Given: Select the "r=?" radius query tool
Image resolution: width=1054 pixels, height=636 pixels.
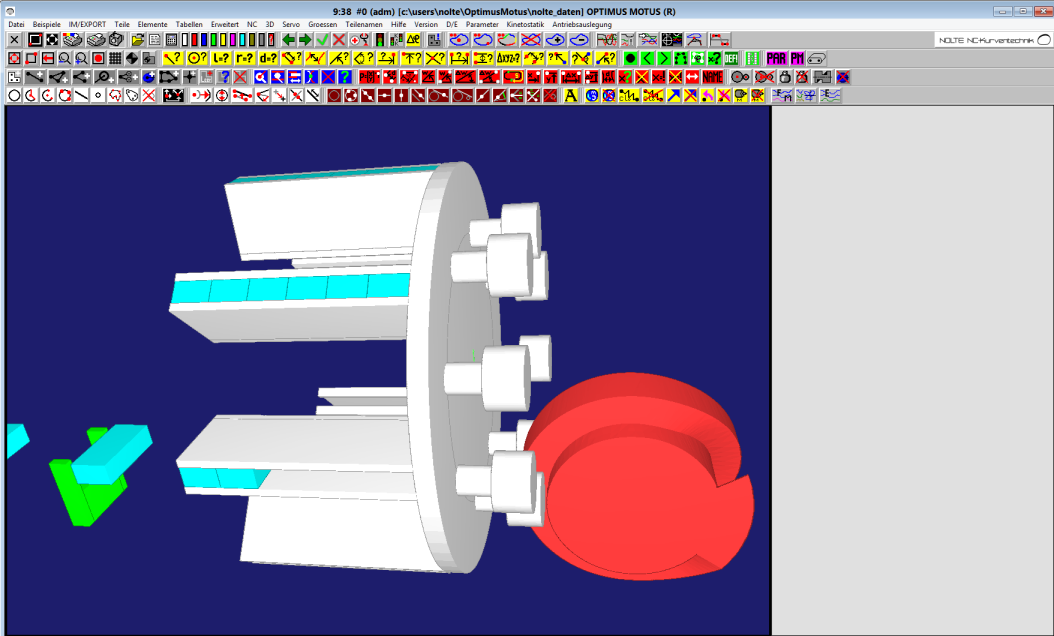Looking at the screenshot, I should click(x=245, y=59).
